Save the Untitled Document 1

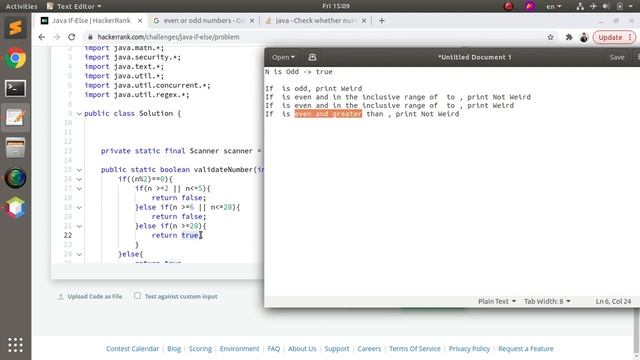point(617,57)
